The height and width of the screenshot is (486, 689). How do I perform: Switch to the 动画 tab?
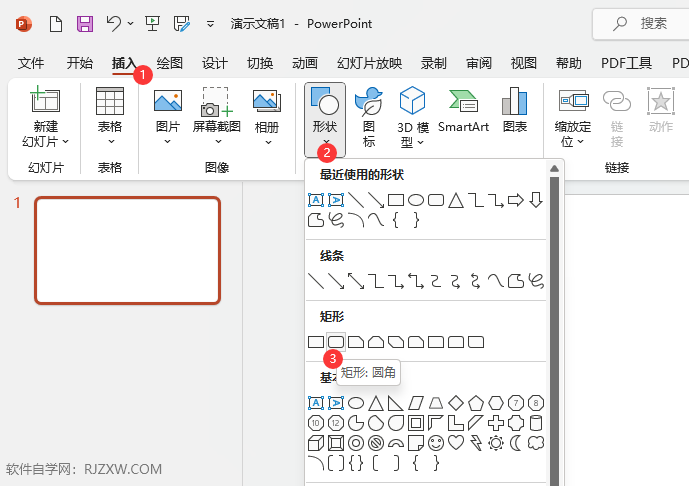click(305, 63)
